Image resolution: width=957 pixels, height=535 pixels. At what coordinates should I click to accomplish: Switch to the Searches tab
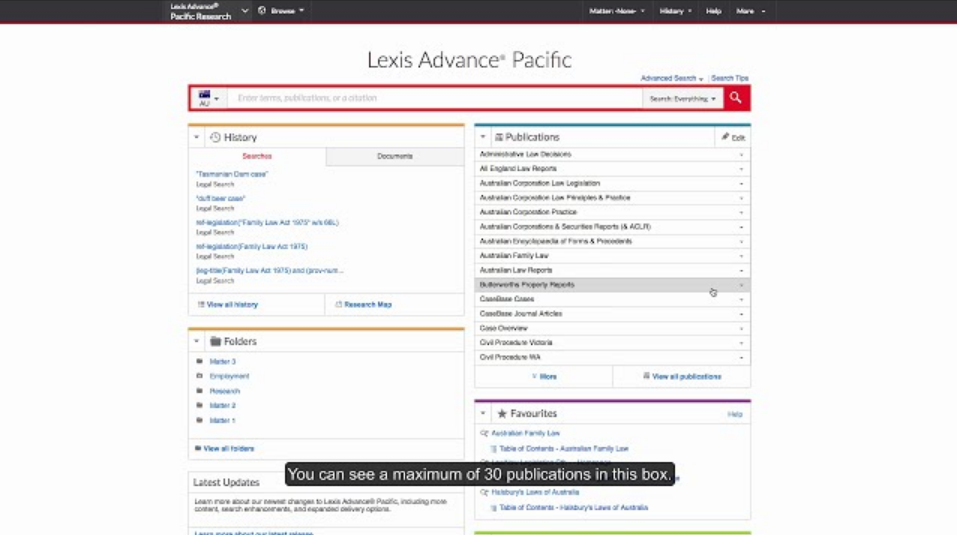[x=257, y=156]
